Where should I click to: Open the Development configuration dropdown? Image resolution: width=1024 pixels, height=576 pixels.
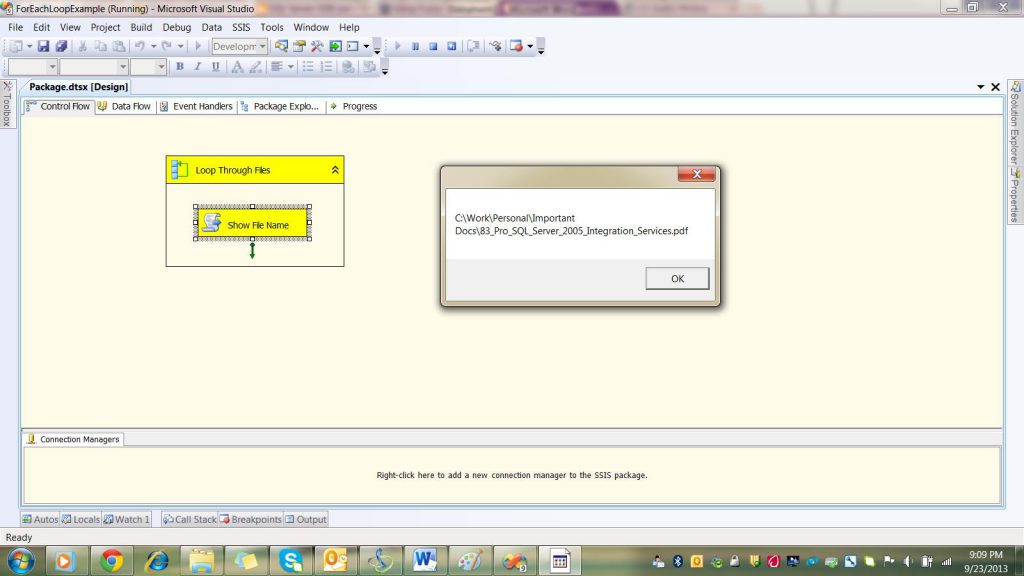pos(262,46)
